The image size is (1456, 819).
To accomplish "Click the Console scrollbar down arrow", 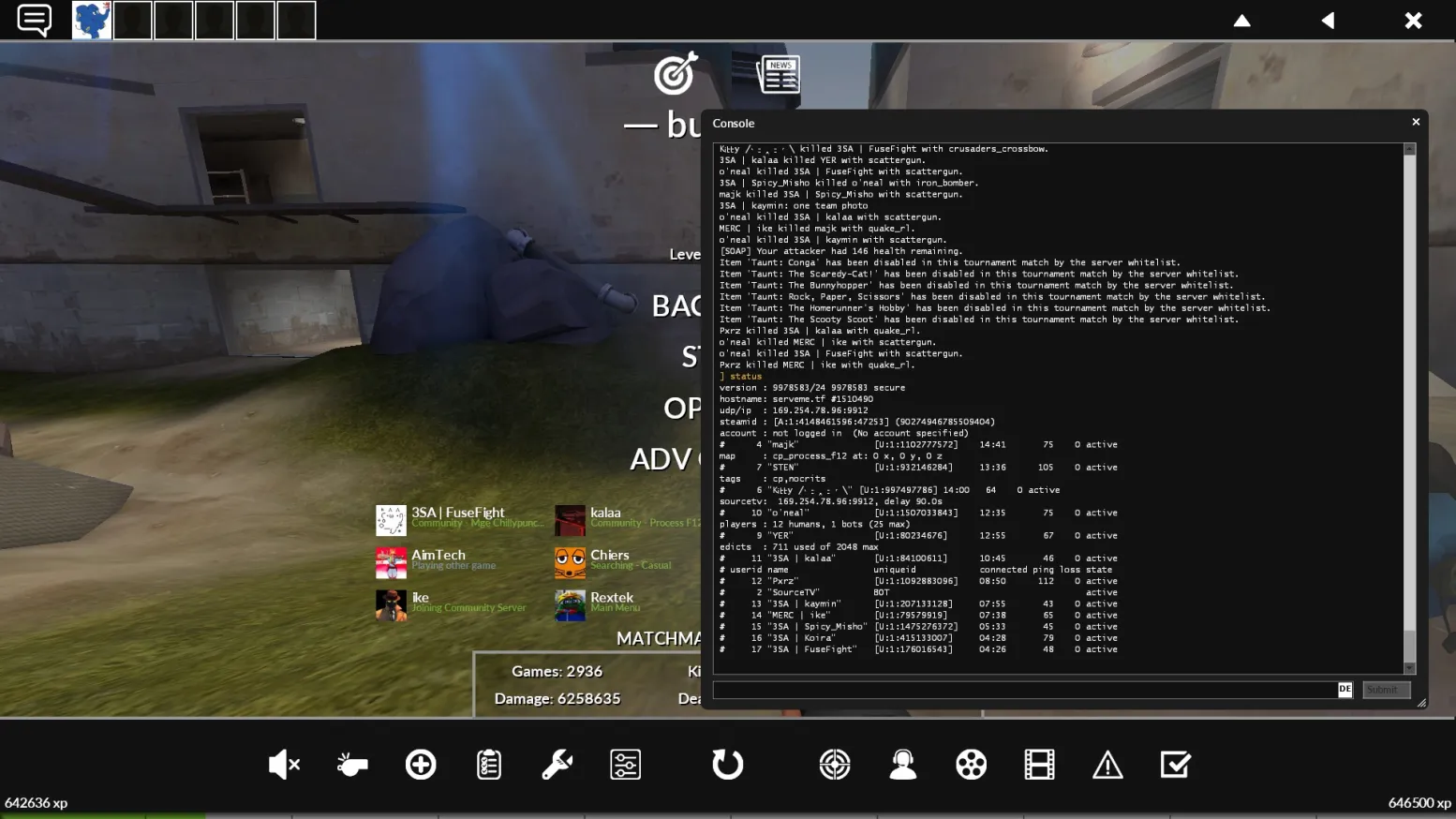I will tap(1409, 668).
